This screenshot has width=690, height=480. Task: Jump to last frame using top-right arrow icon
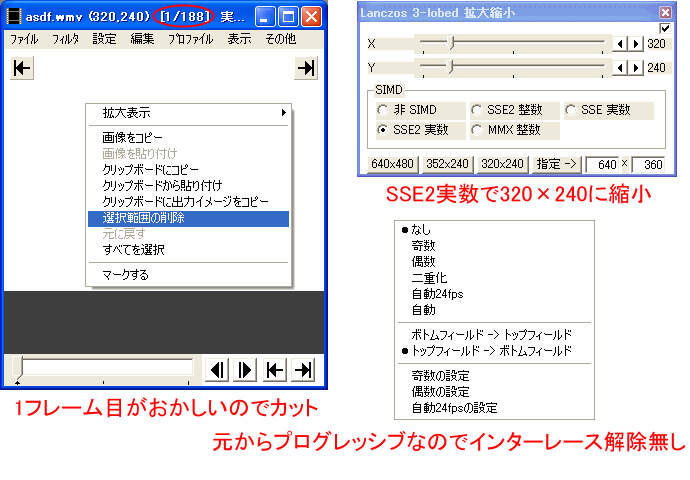click(306, 68)
